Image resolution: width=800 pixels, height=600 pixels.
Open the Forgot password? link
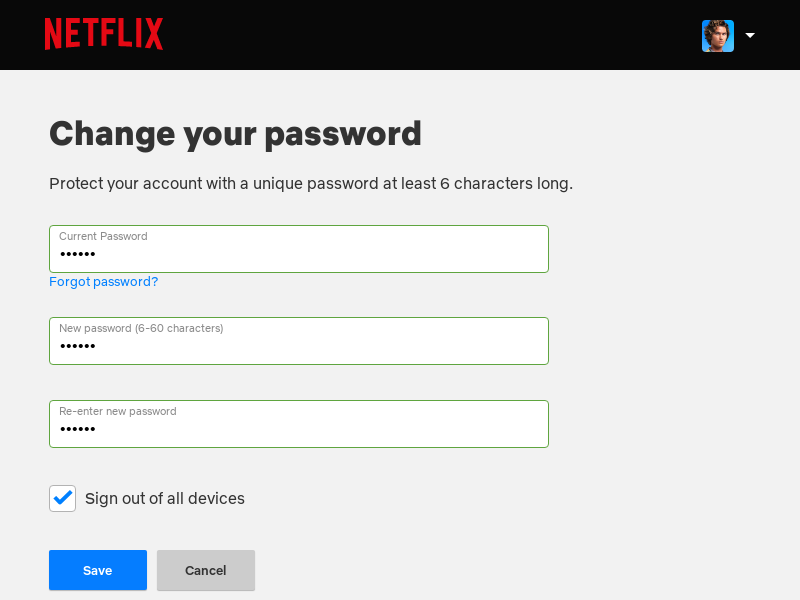103,282
